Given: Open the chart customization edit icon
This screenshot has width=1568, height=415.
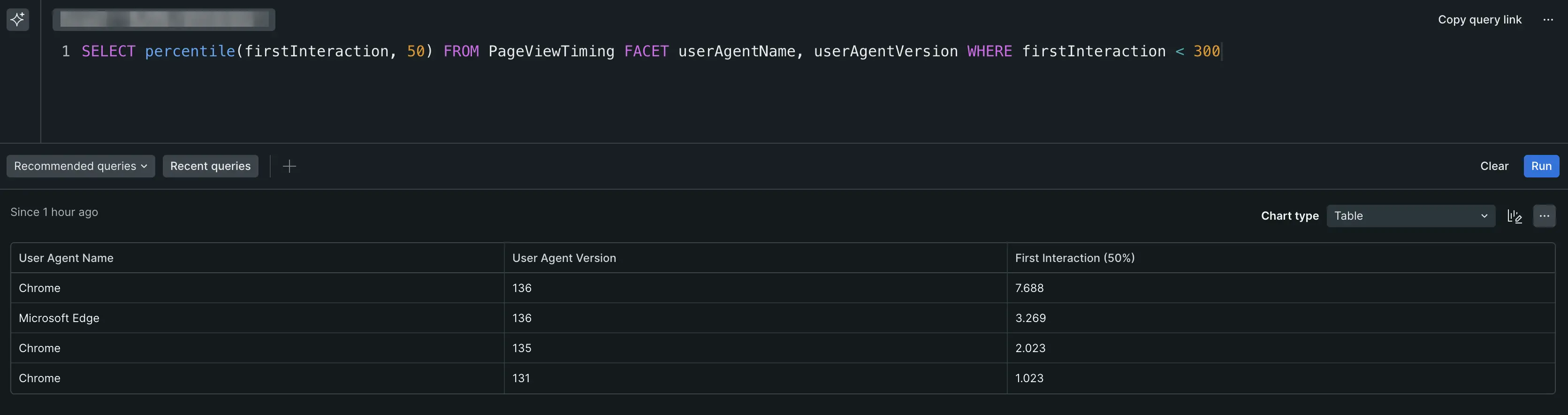Looking at the screenshot, I should pyautogui.click(x=1515, y=216).
